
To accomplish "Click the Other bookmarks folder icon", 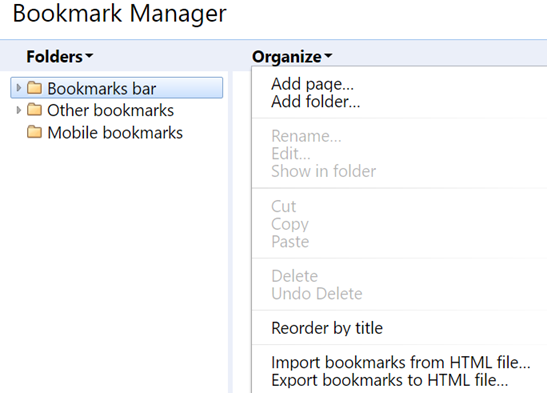I will tap(34, 110).
